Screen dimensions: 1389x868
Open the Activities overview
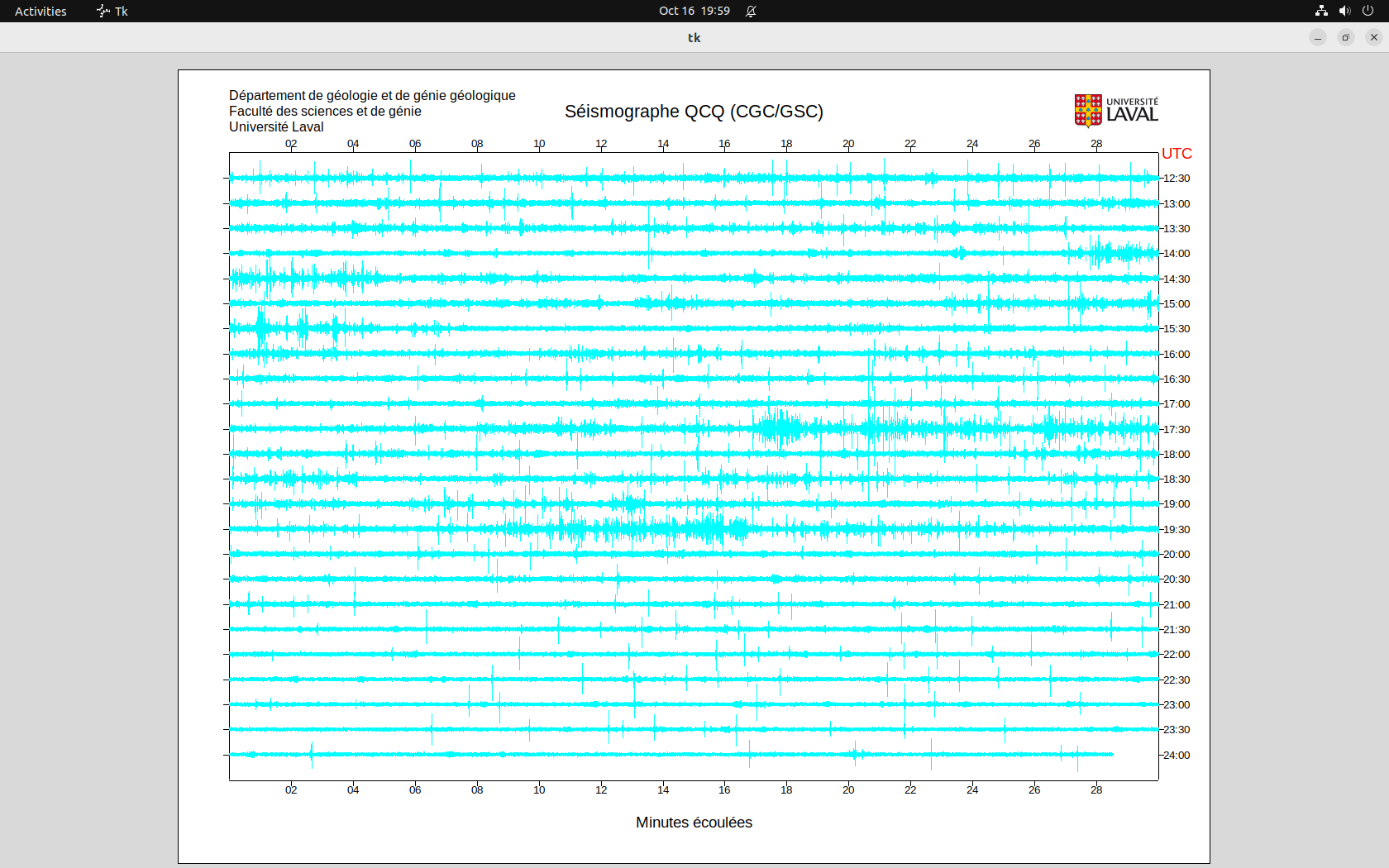tap(41, 11)
